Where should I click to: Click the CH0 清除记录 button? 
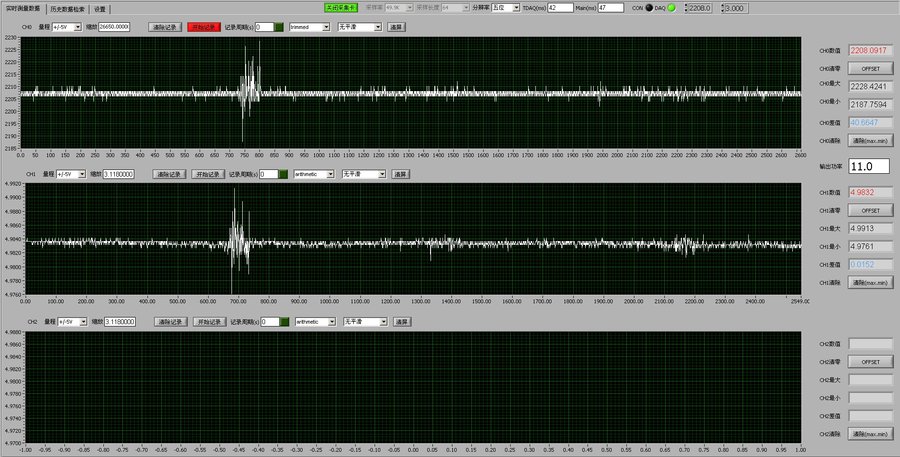(165, 27)
